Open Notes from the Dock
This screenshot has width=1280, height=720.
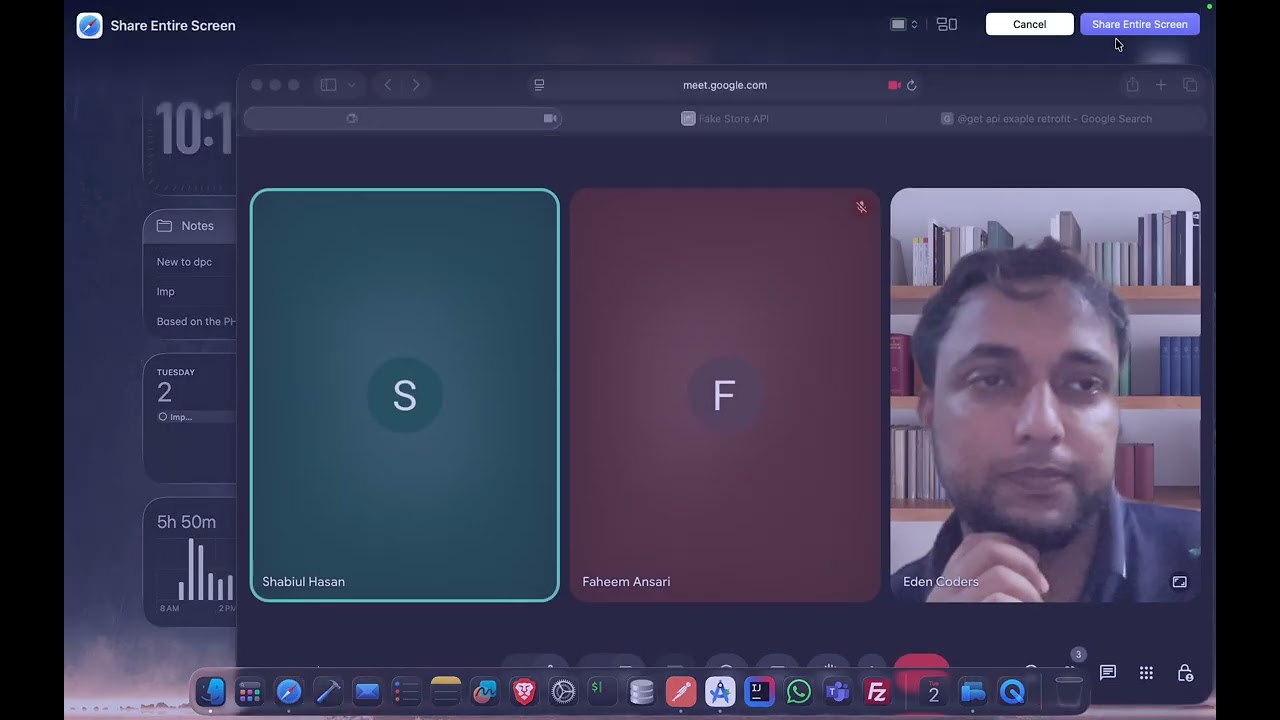(x=446, y=691)
